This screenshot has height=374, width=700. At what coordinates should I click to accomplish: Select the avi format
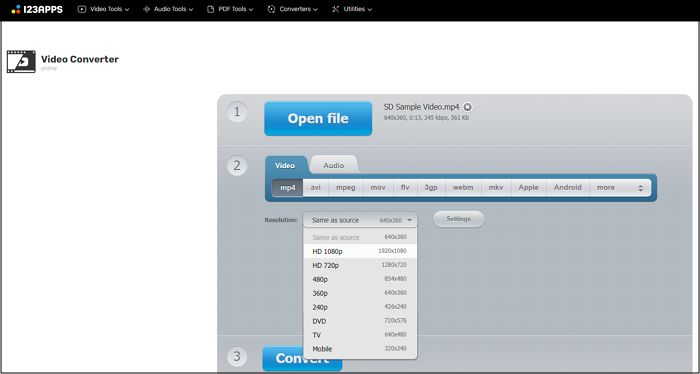tap(316, 187)
